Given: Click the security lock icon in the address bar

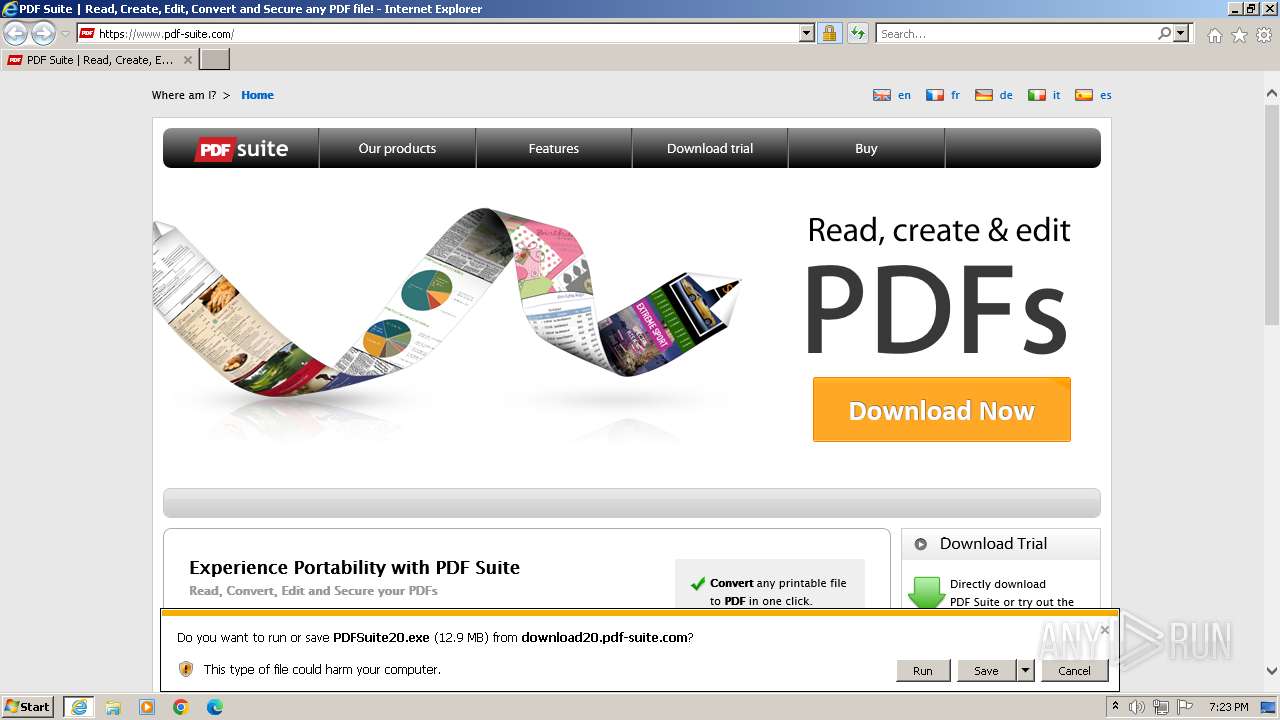Looking at the screenshot, I should 830,33.
